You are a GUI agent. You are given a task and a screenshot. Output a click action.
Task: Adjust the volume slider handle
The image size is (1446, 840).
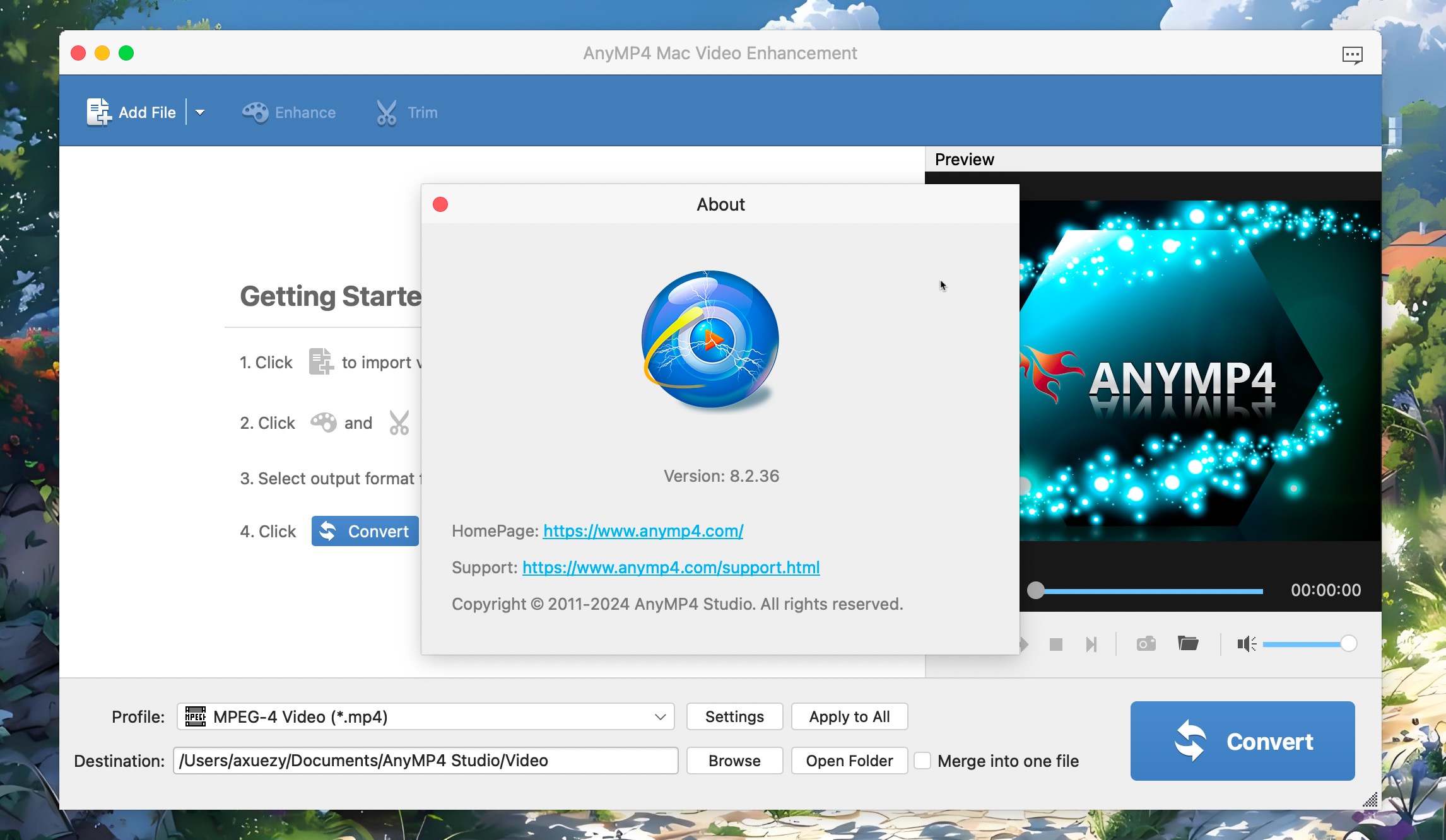coord(1348,644)
